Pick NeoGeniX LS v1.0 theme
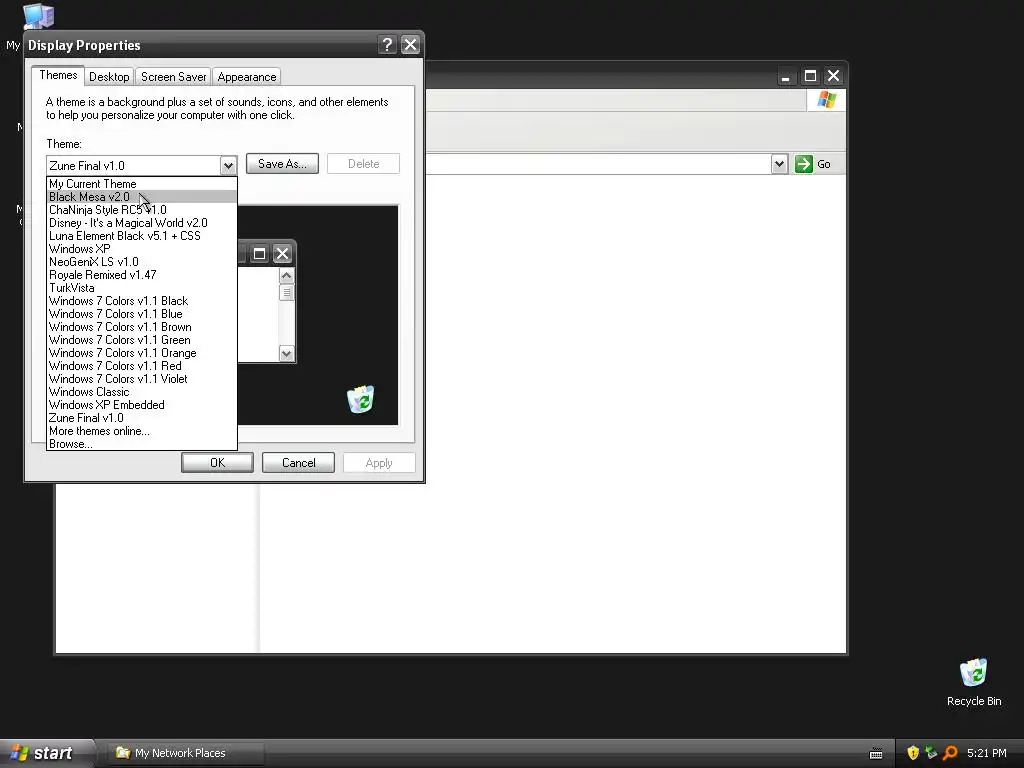The image size is (1024, 768). click(x=142, y=262)
